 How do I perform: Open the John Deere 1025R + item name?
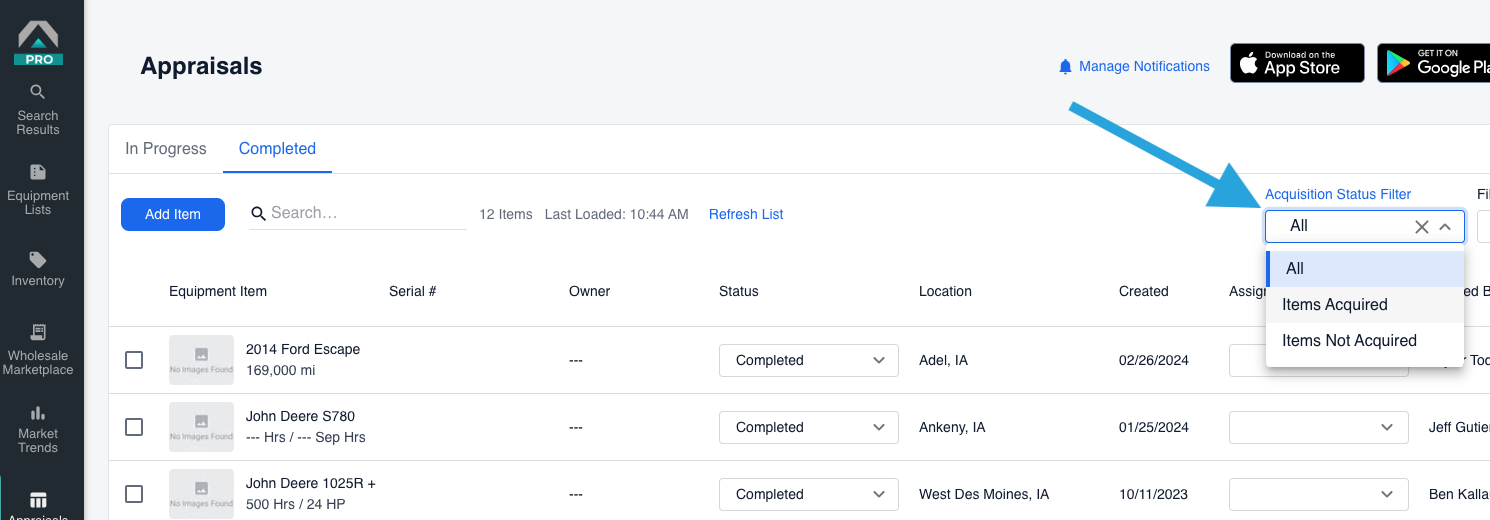[311, 484]
